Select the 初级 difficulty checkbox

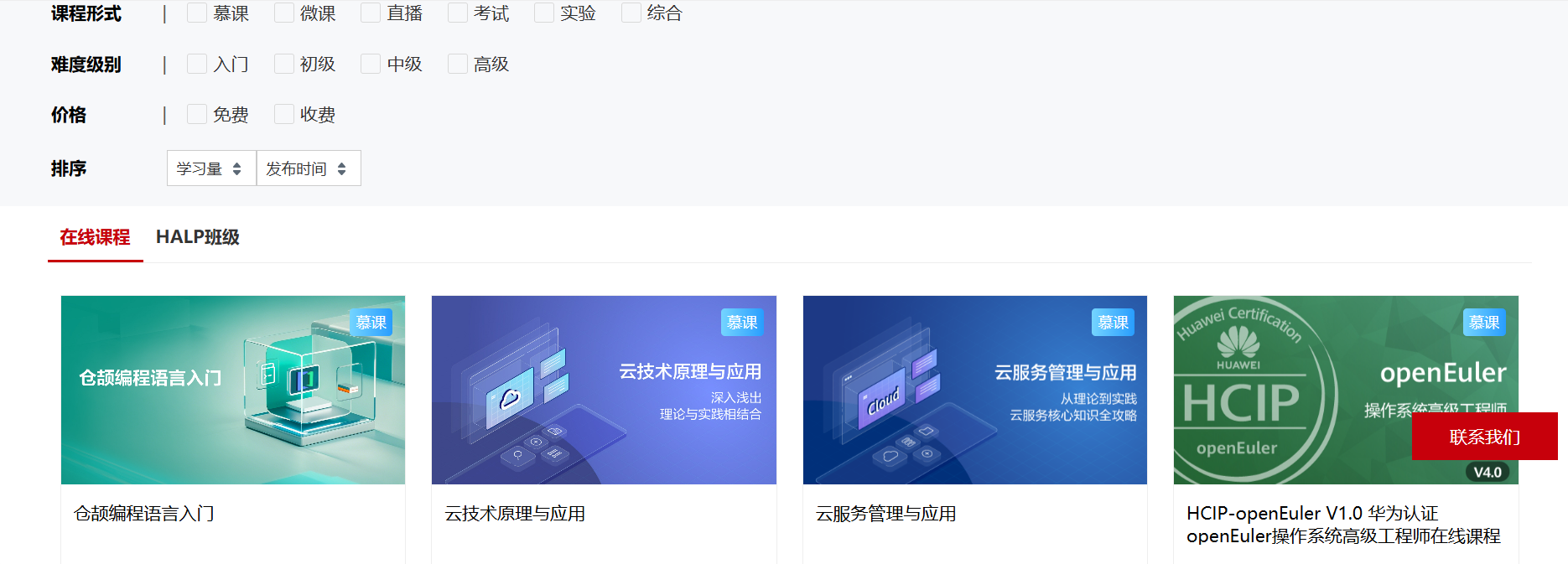click(284, 64)
